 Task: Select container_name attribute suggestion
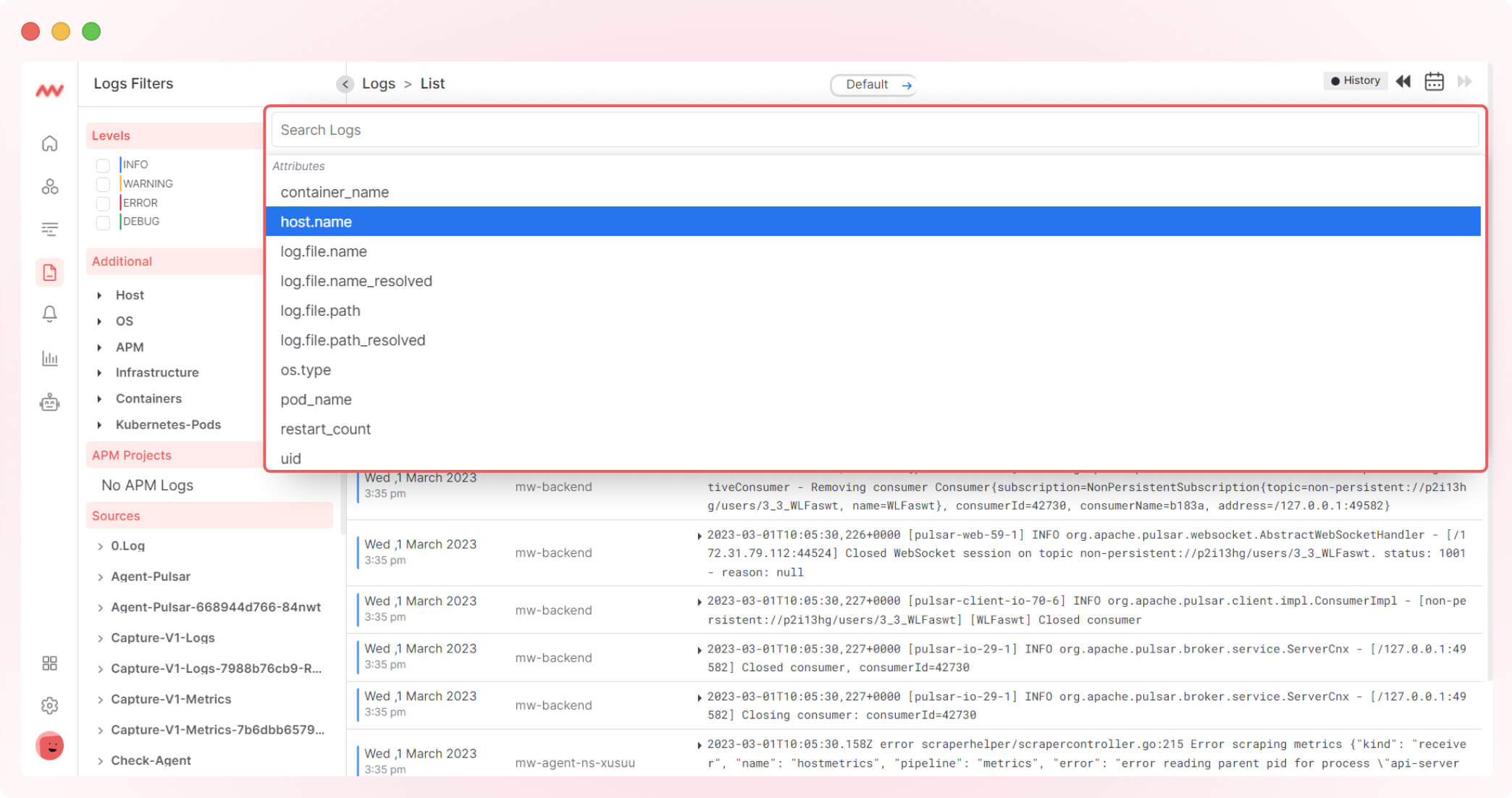873,192
